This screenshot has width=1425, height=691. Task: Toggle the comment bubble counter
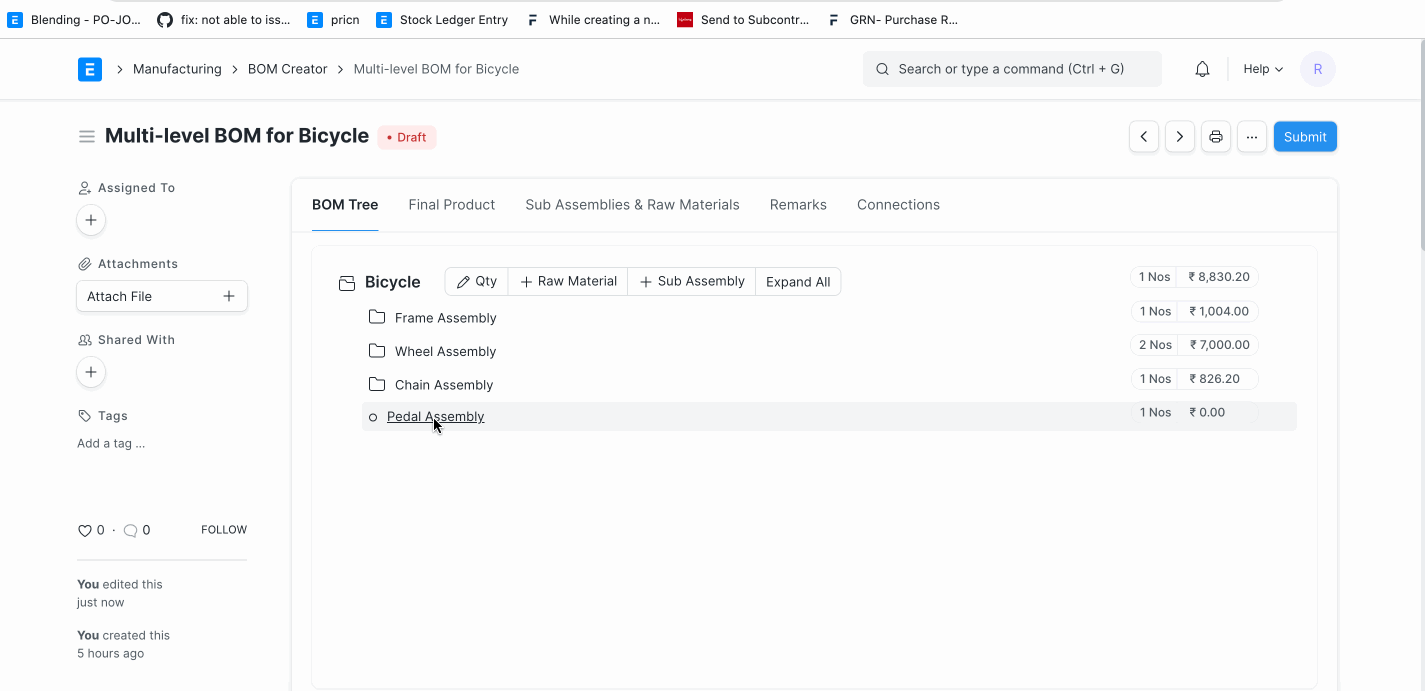(130, 530)
